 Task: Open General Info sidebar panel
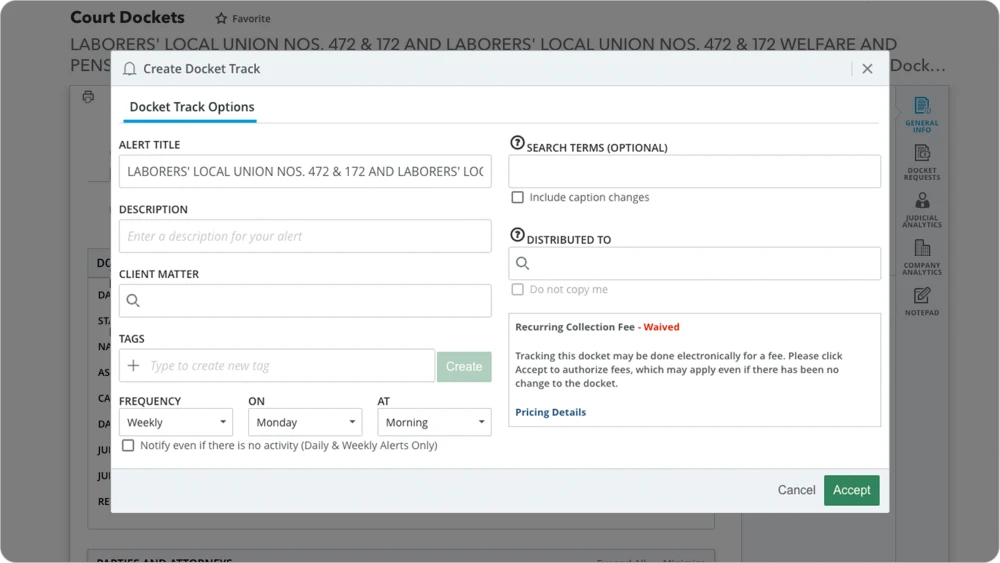point(922,115)
